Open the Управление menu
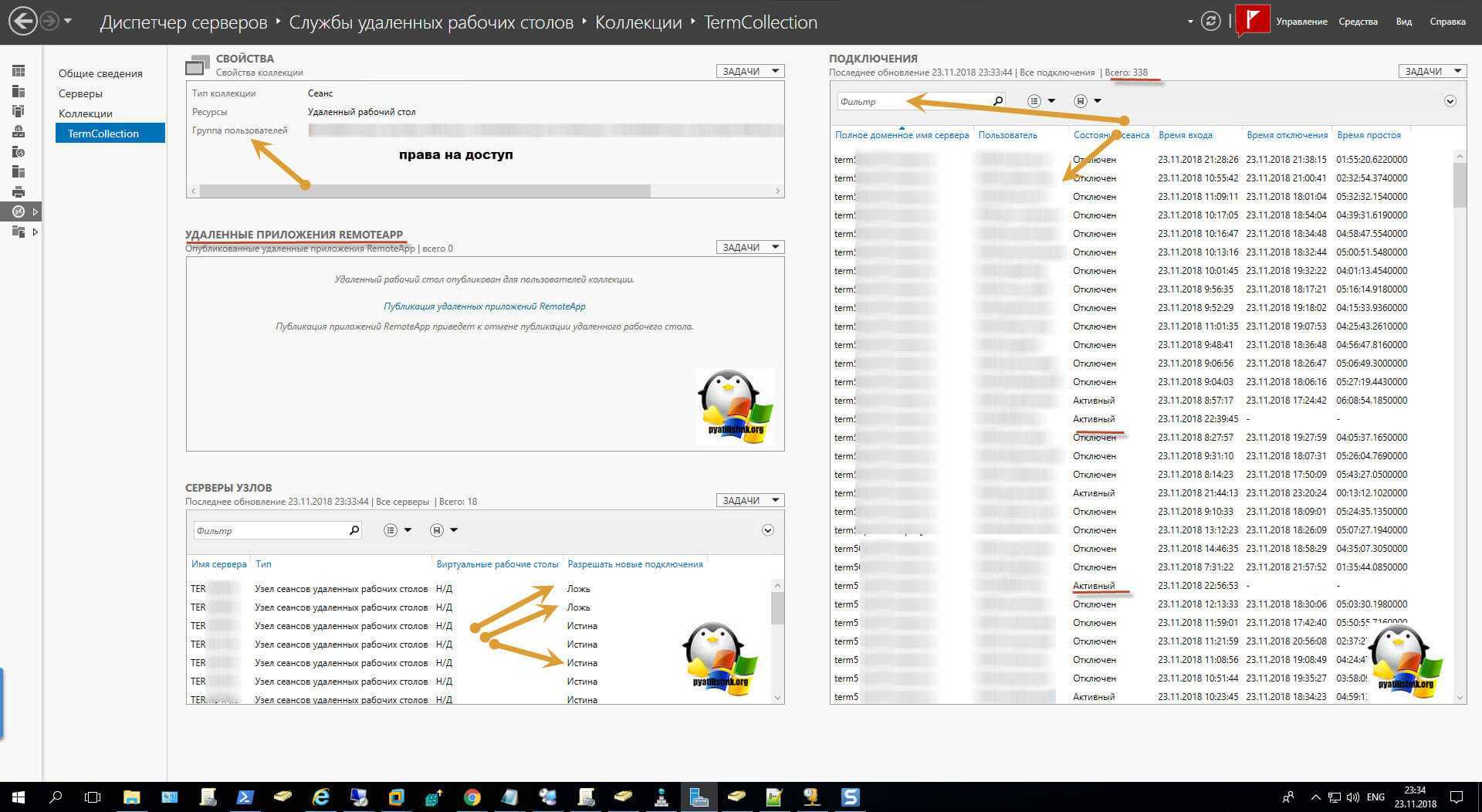This screenshot has height=812, width=1482. coord(1301,22)
